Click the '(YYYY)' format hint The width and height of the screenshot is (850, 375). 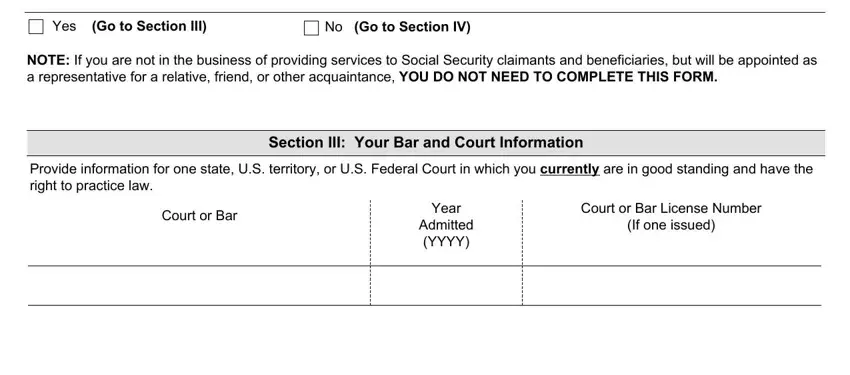click(x=446, y=242)
